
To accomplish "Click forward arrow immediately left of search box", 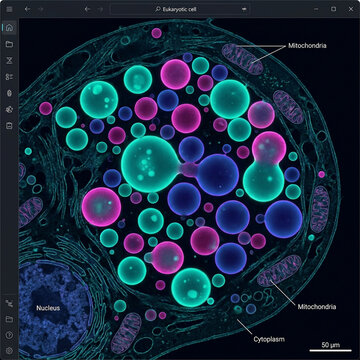I will (101, 9).
